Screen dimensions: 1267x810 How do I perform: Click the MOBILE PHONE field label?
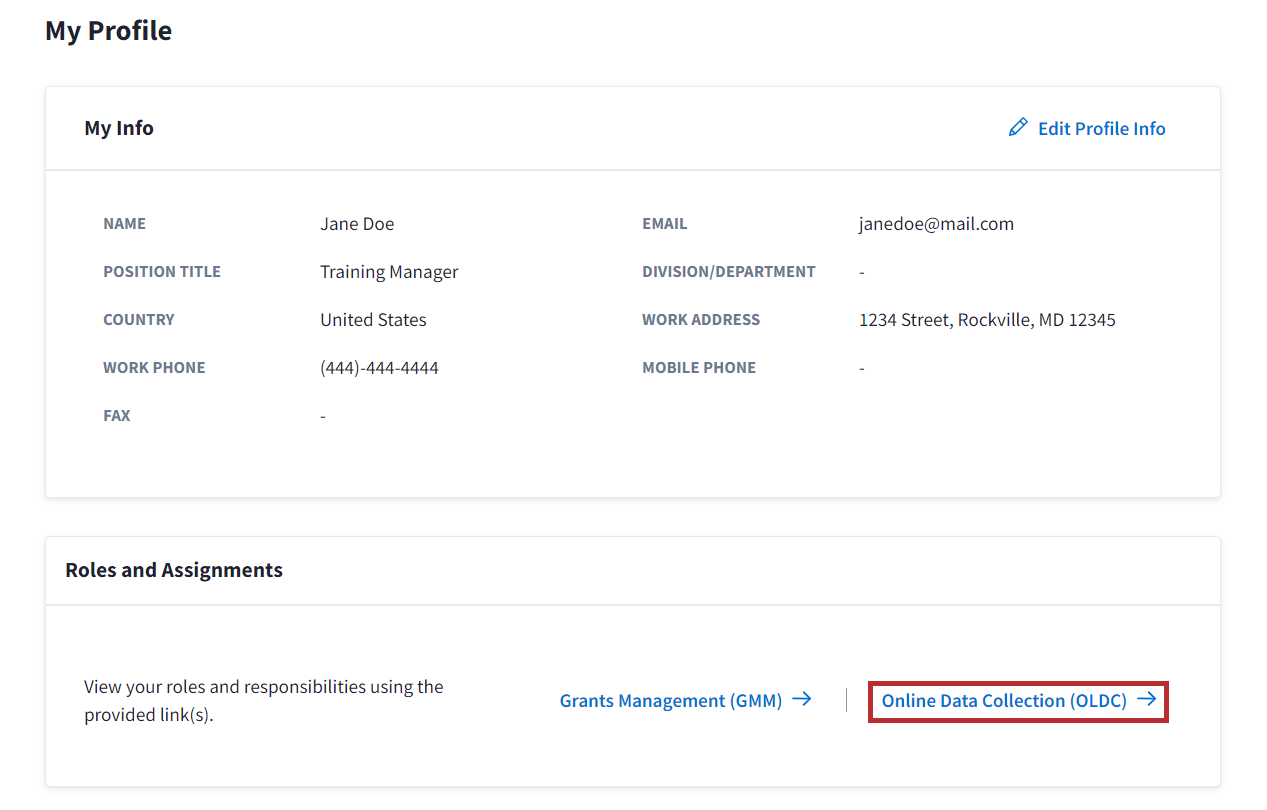tap(699, 368)
